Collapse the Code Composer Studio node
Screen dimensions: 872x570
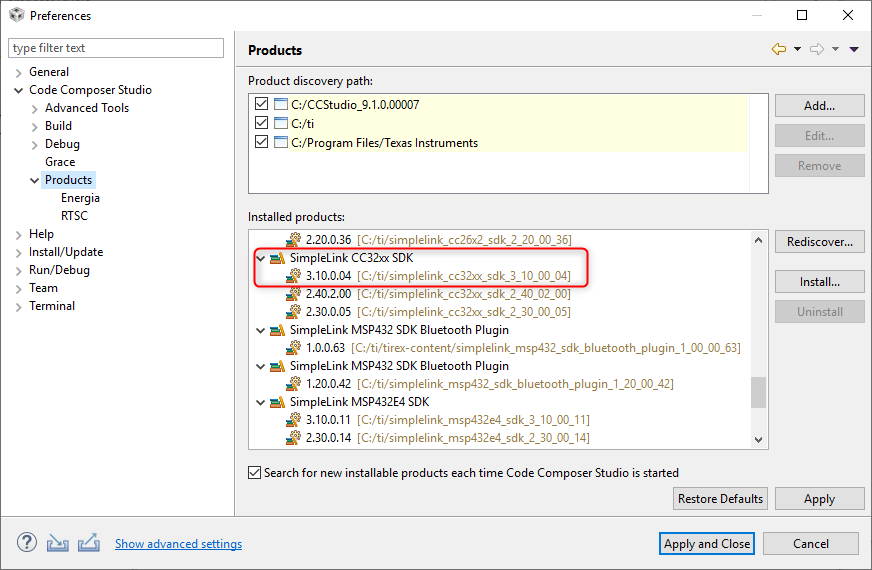click(x=19, y=90)
